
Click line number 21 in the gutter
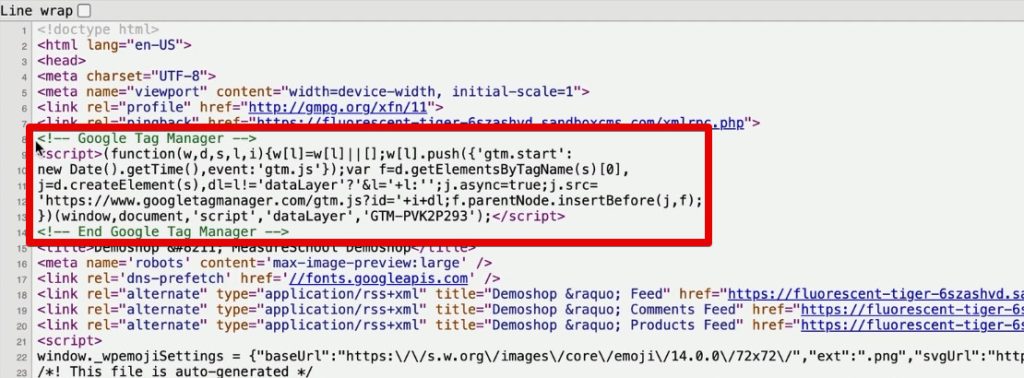tap(22, 341)
